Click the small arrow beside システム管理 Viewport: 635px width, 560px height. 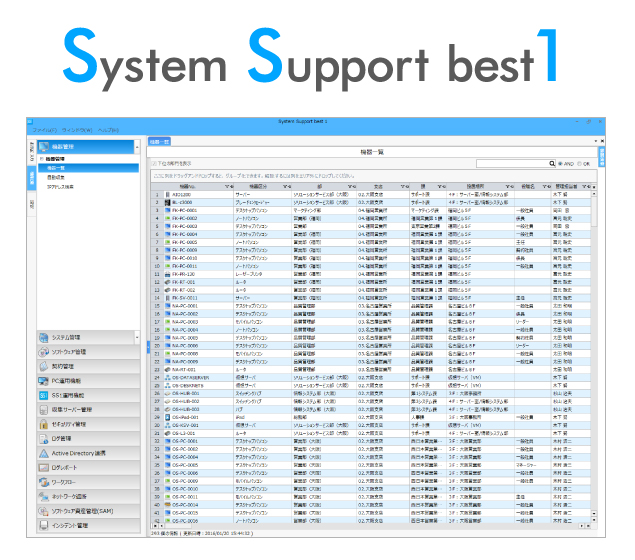coord(137,337)
